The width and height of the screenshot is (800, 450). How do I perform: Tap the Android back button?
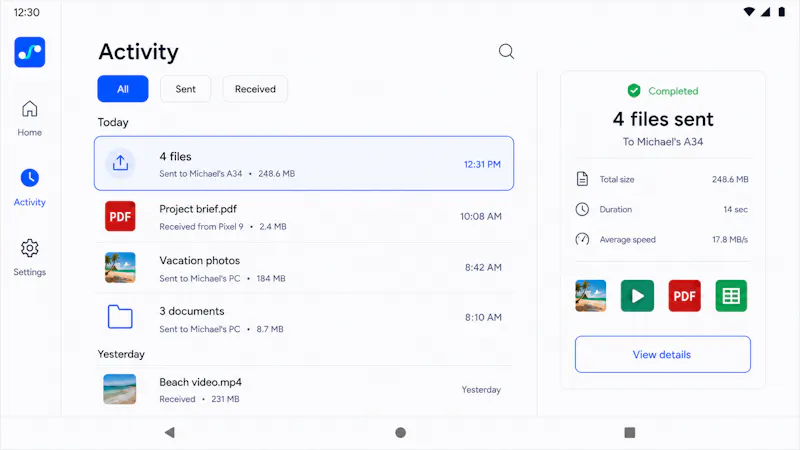tap(170, 433)
